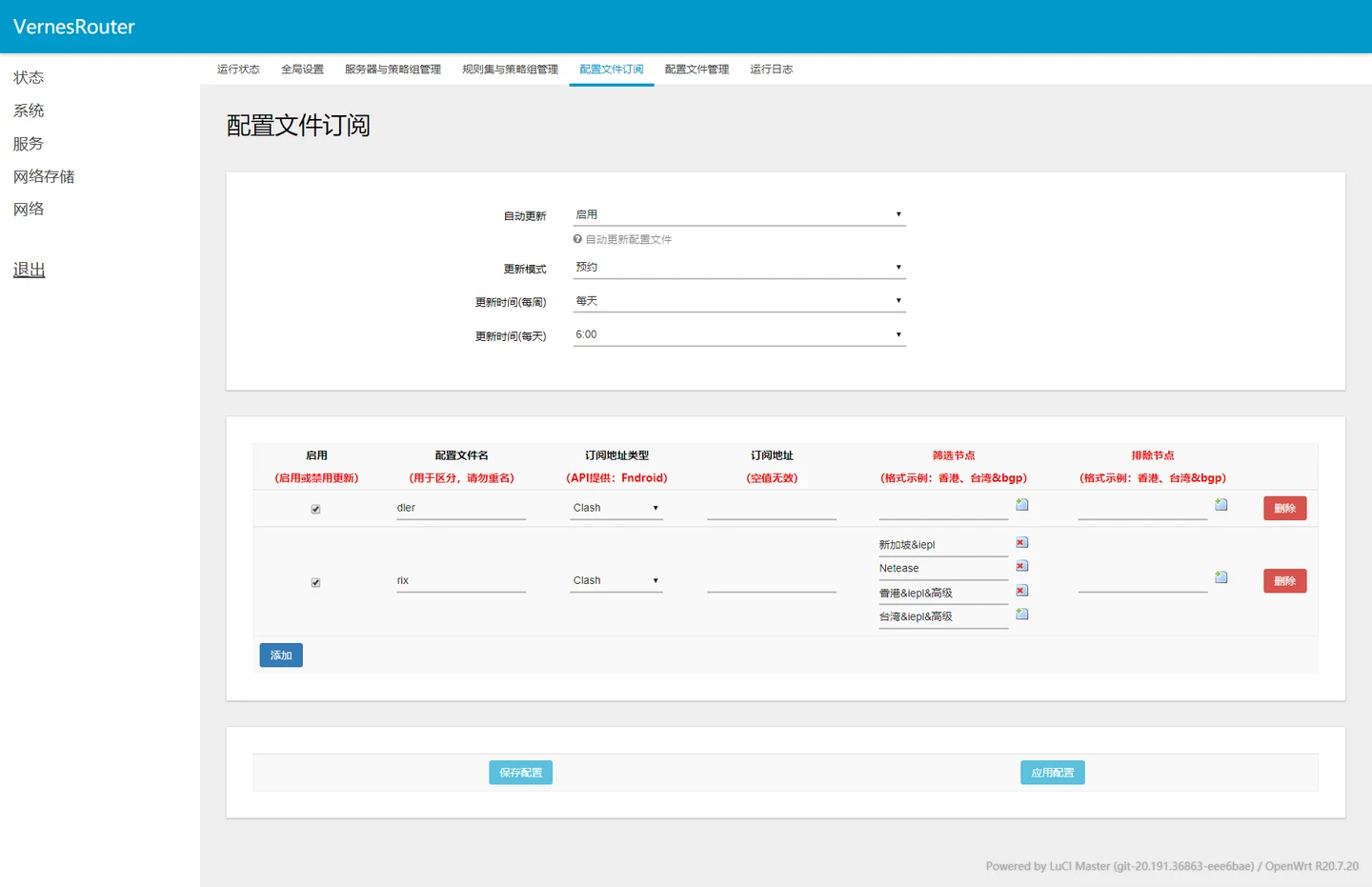
Task: Open subscription type dropdown for rix
Action: pyautogui.click(x=616, y=580)
